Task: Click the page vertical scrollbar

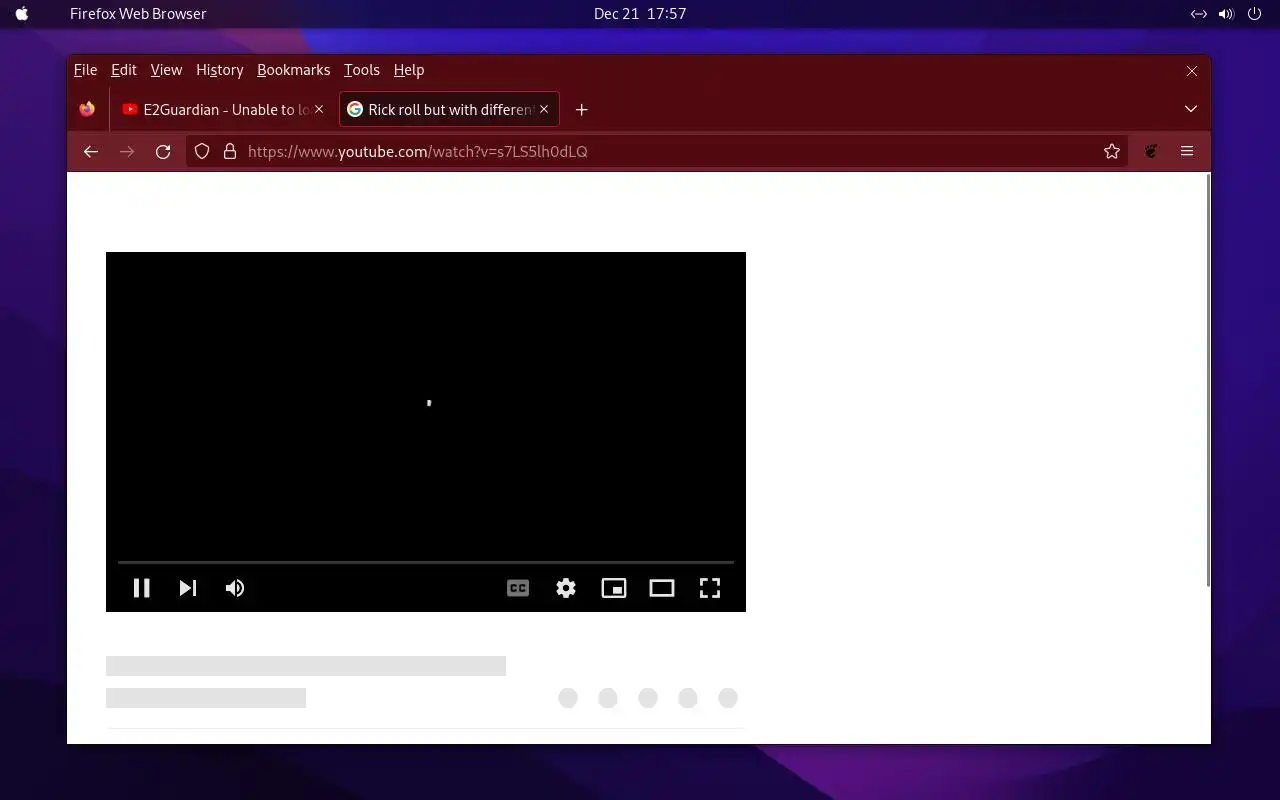Action: click(1209, 380)
